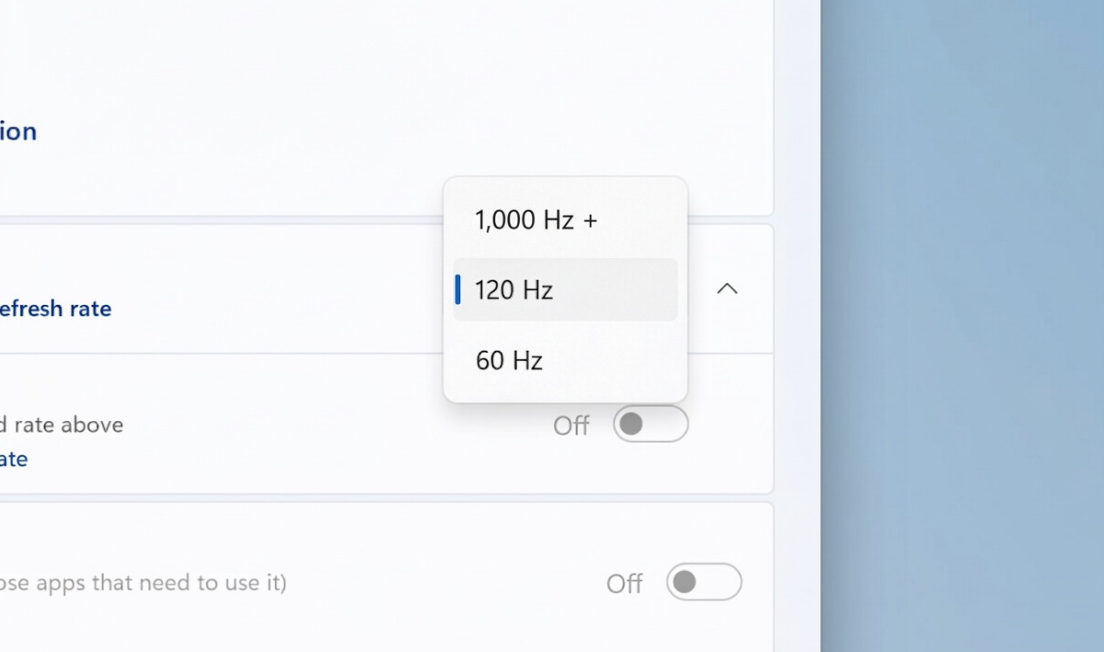
Task: Select the "1,000 Hz +" refresh rate option
Action: point(535,220)
